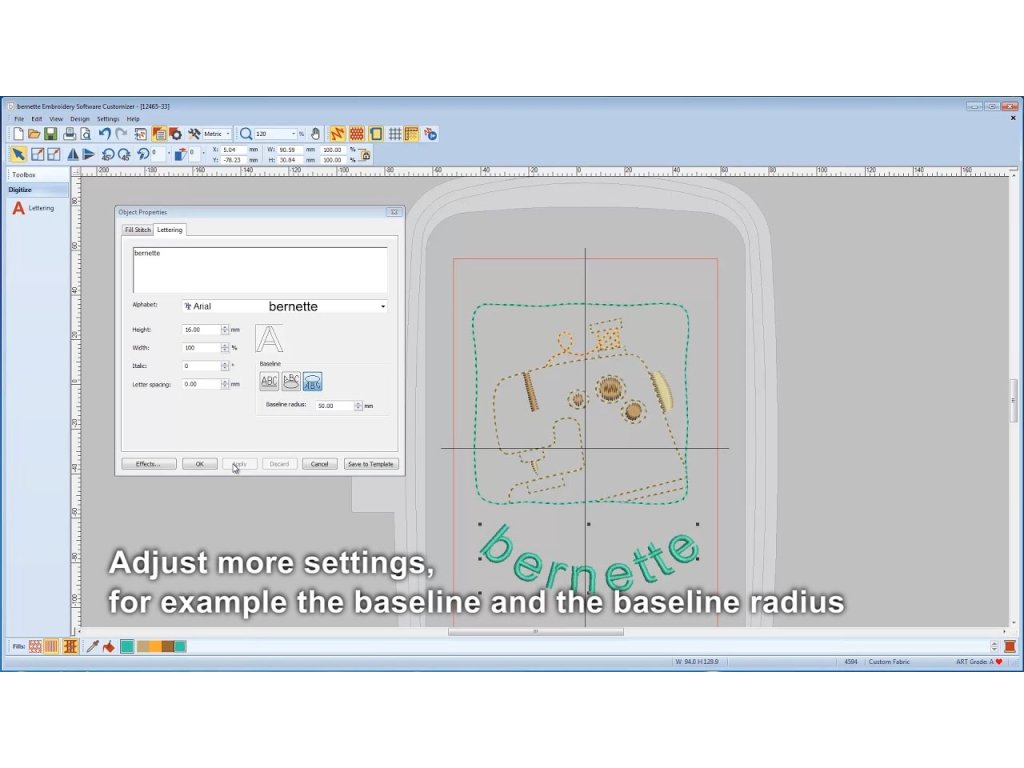Click the Effects... button
The image size is (1024, 768).
[x=149, y=464]
